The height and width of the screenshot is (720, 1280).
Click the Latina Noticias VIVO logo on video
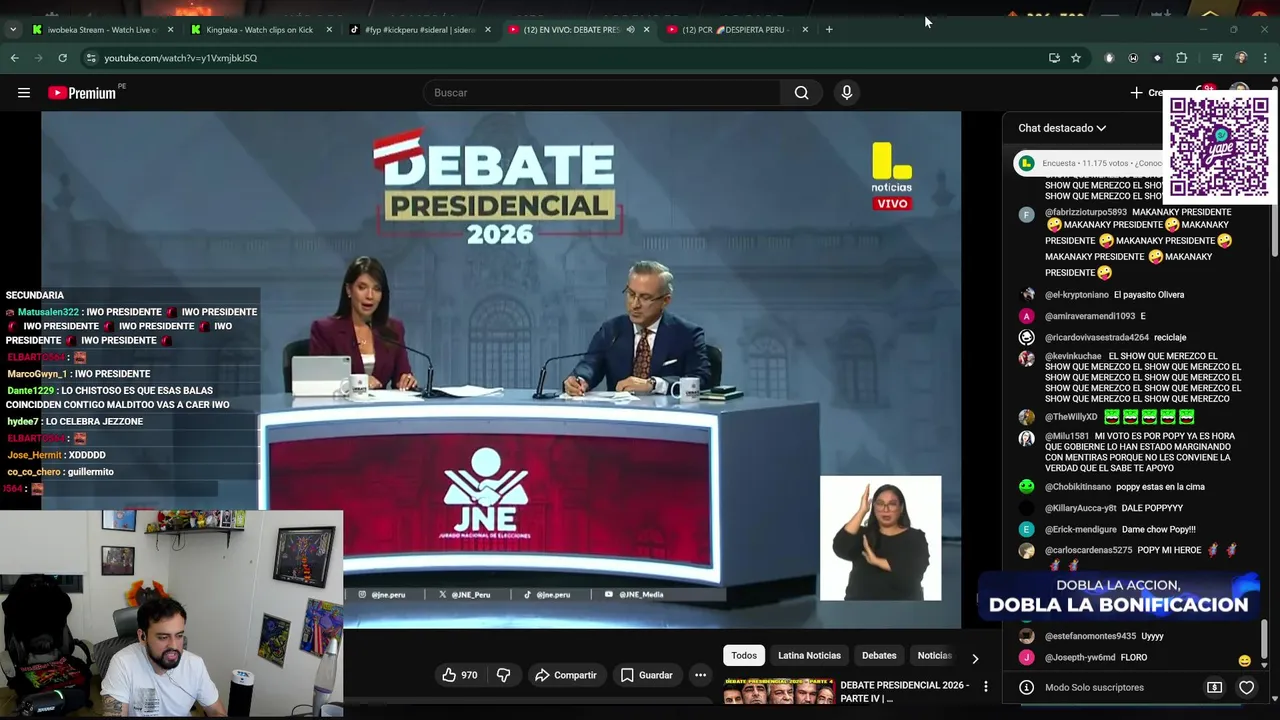891,176
